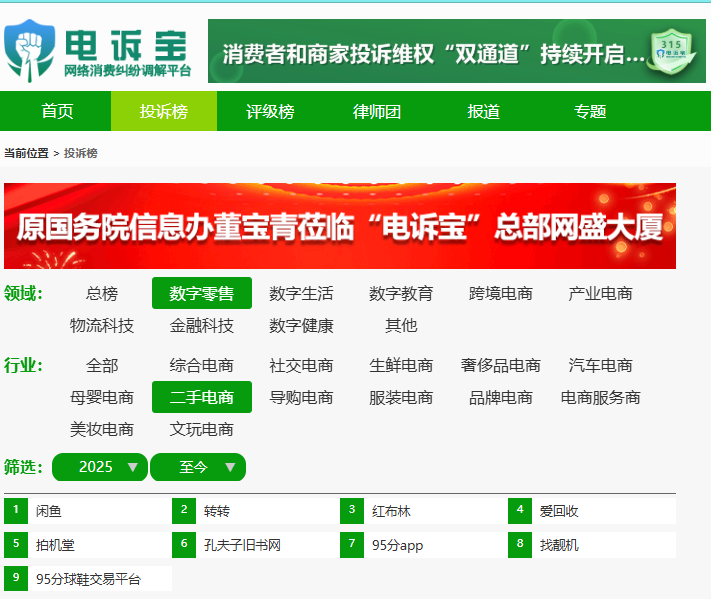Open the 至今 period dropdown

click(198, 467)
